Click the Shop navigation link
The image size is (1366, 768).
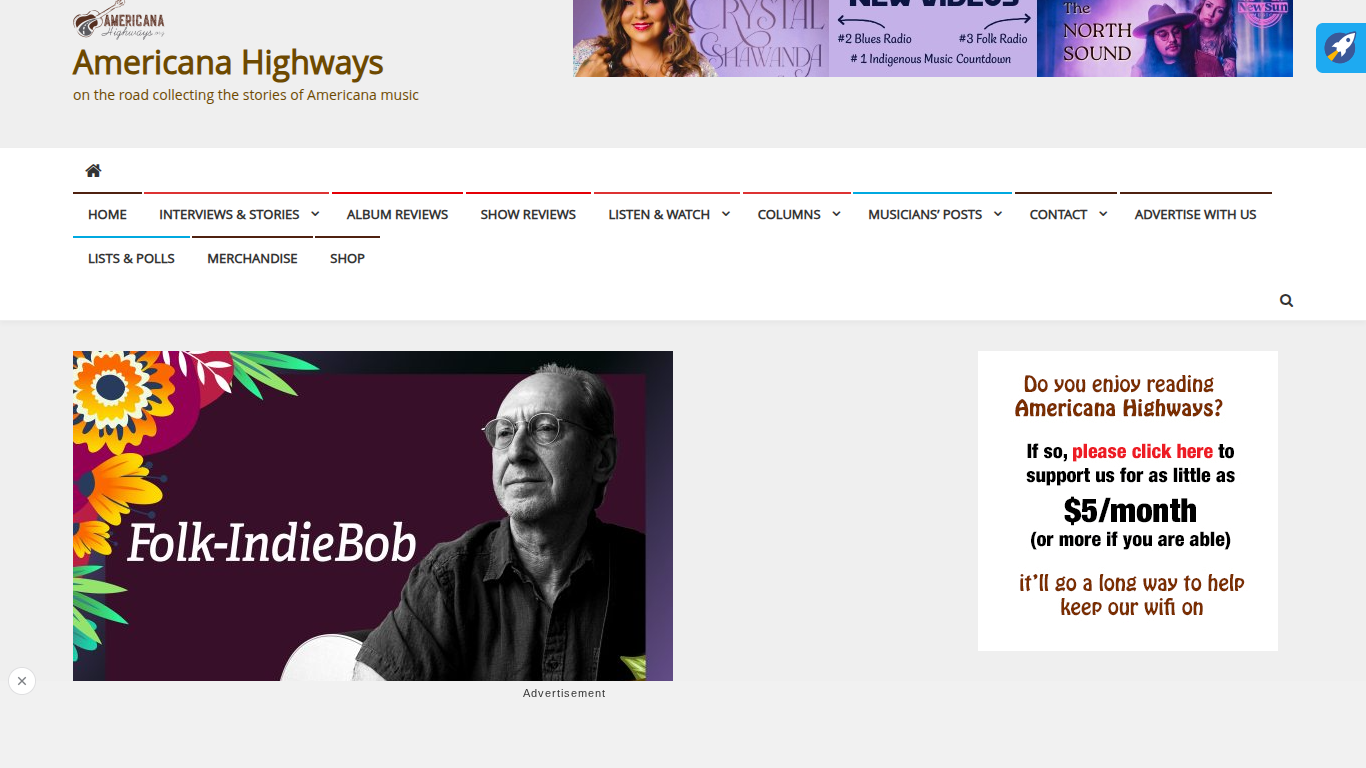pyautogui.click(x=347, y=258)
